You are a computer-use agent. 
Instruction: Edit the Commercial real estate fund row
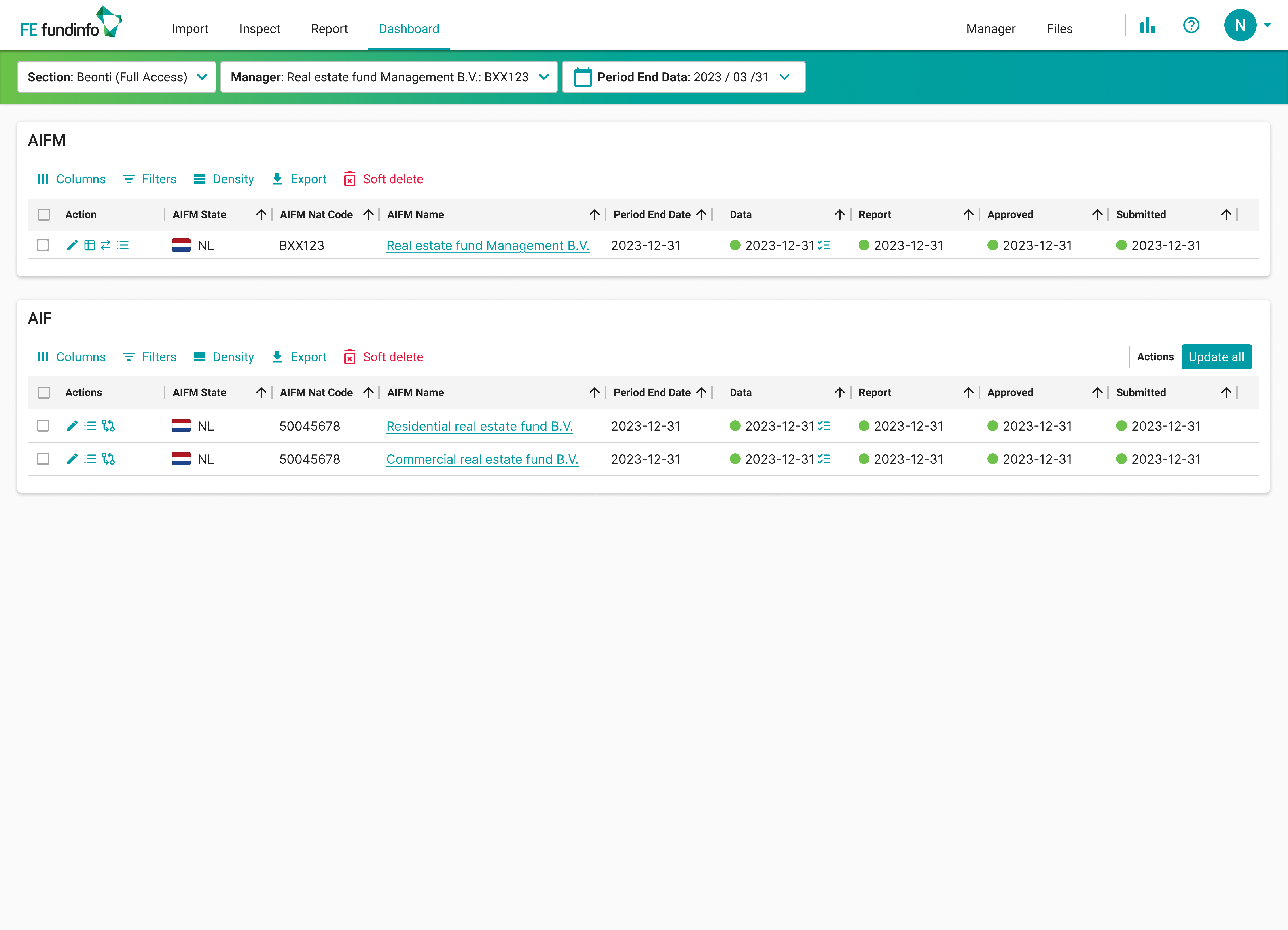click(x=72, y=459)
